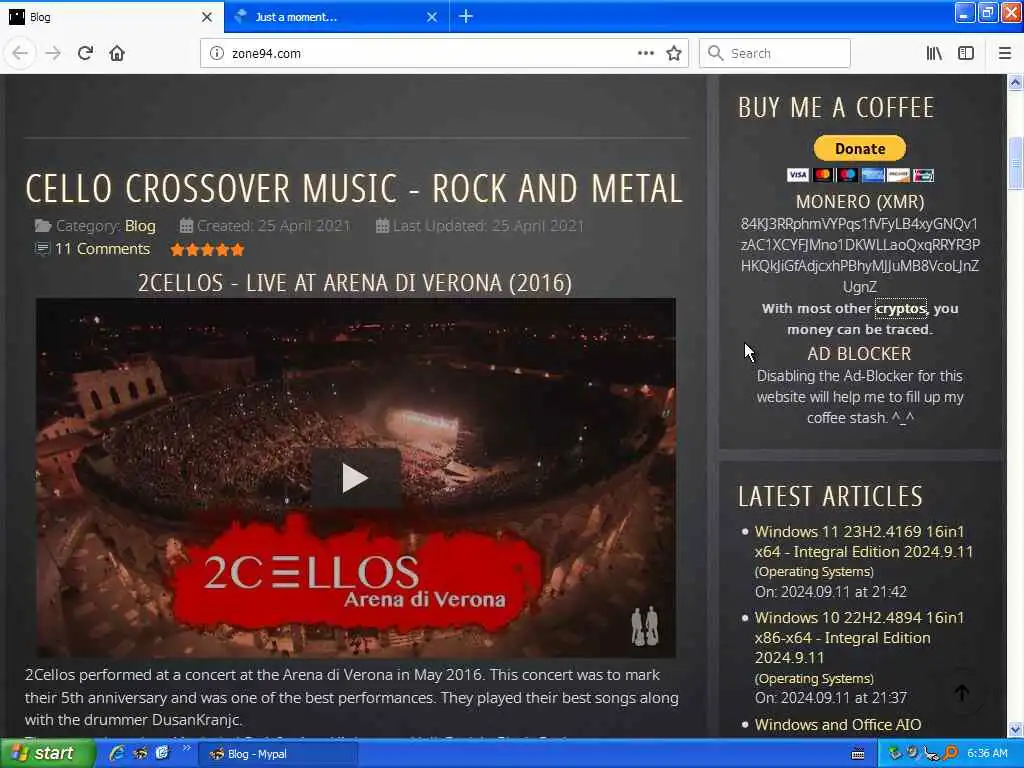Open the Windows 10 22H2.4894 16in1 article
Image resolution: width=1024 pixels, height=768 pixels.
click(x=859, y=637)
